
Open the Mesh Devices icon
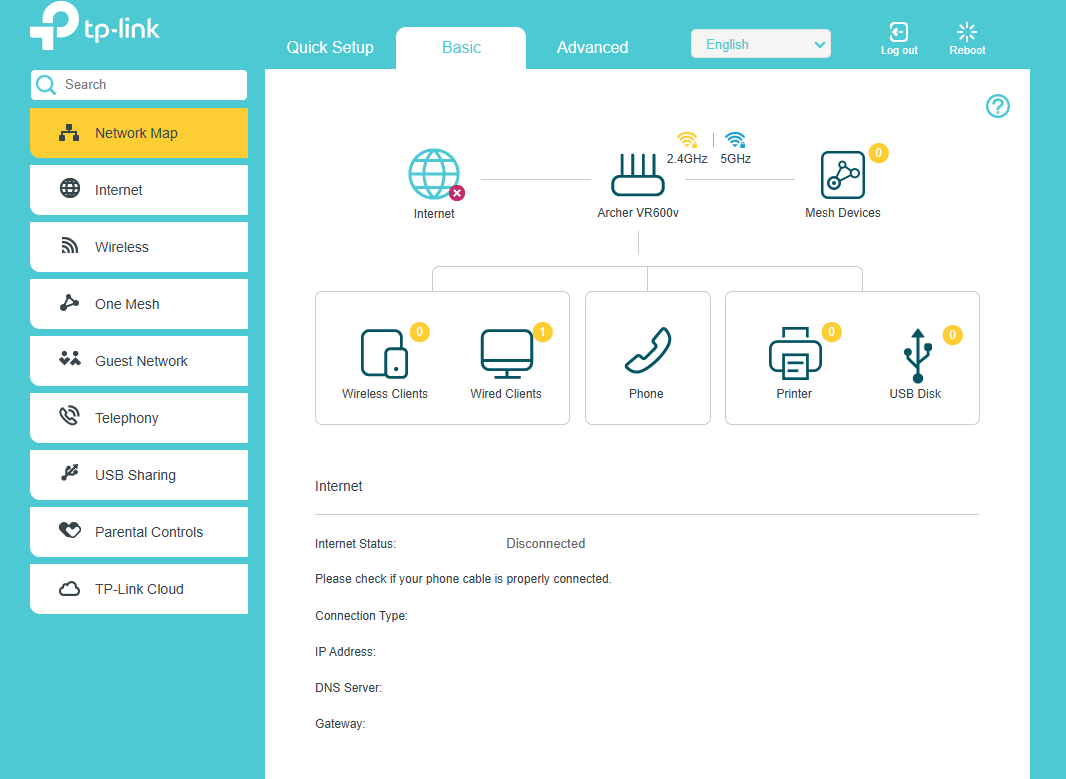842,175
